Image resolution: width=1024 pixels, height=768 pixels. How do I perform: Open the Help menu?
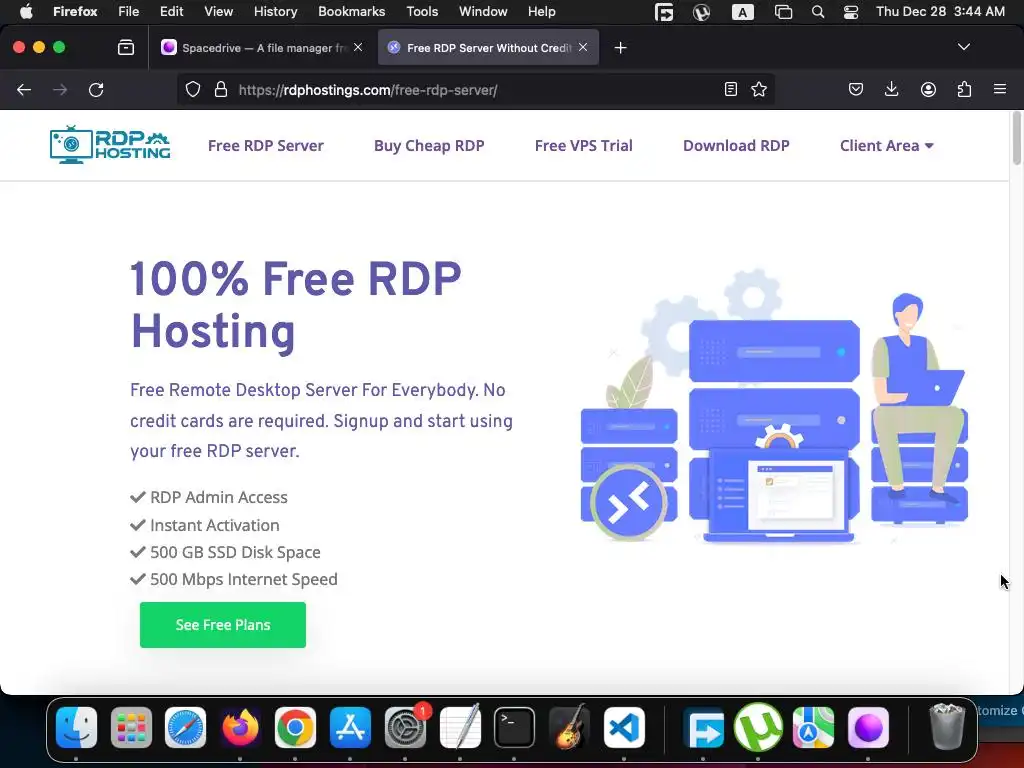pyautogui.click(x=541, y=12)
